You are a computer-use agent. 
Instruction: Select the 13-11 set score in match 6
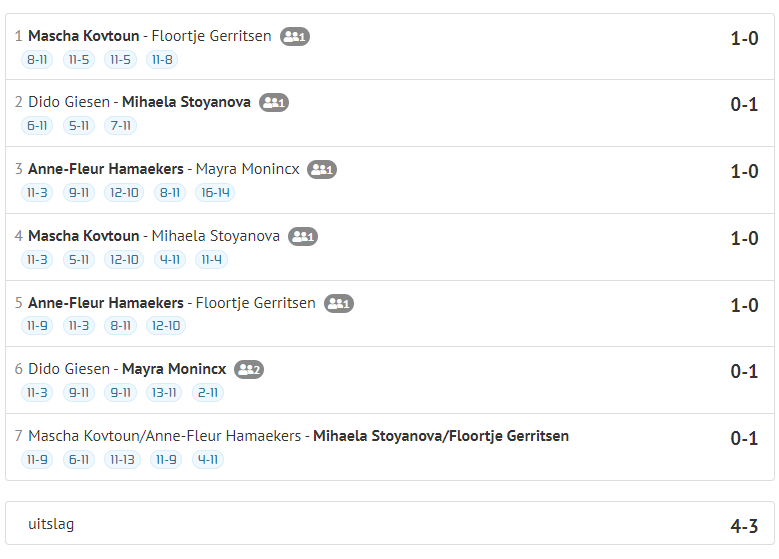click(x=164, y=393)
